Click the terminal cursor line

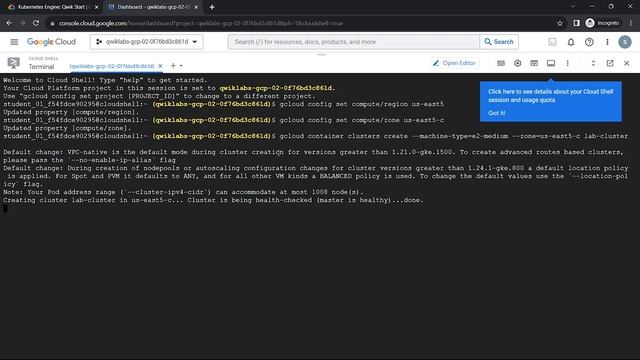click(x=5, y=208)
